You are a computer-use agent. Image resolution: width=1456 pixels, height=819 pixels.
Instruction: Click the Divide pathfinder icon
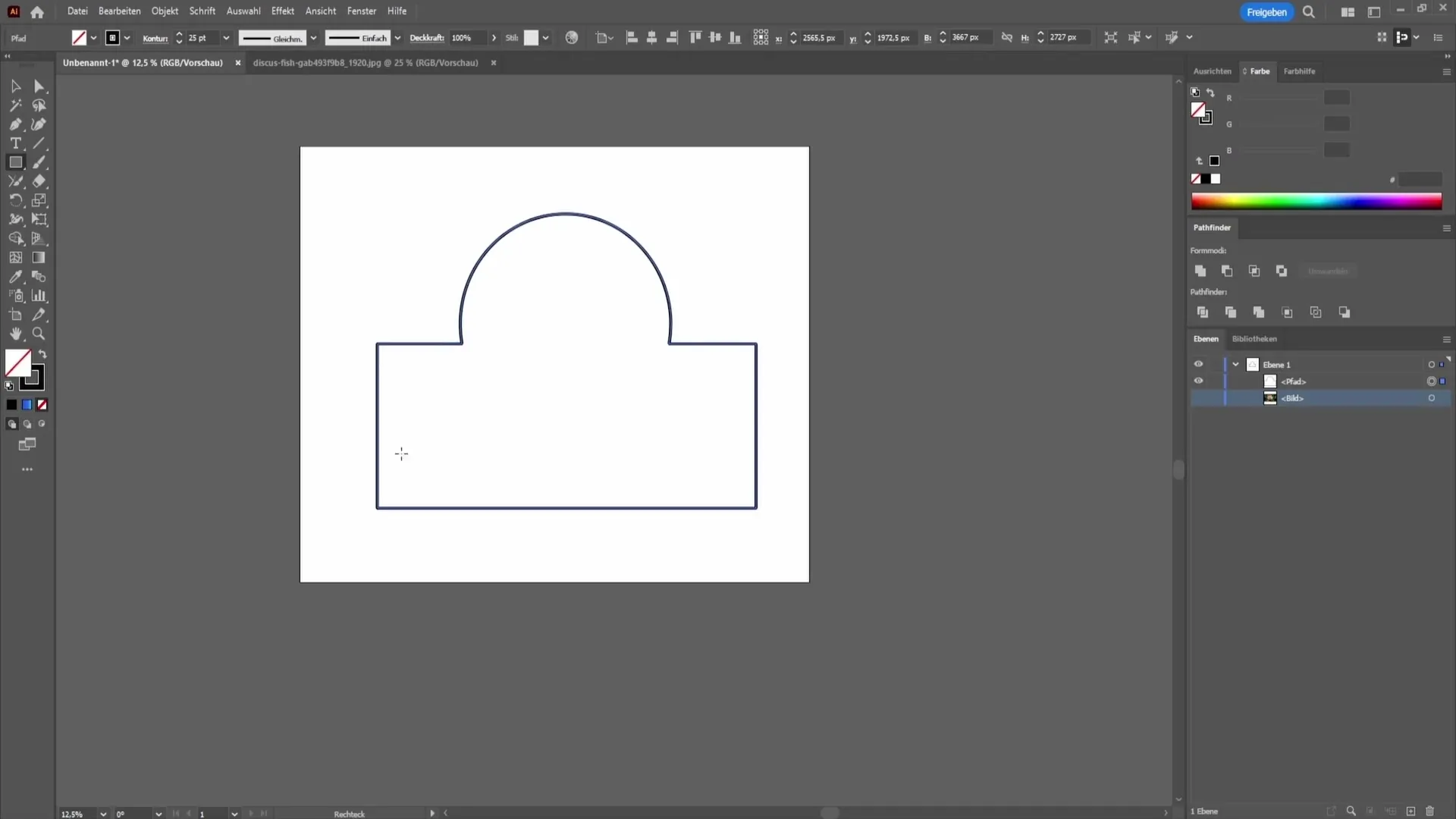(1202, 312)
